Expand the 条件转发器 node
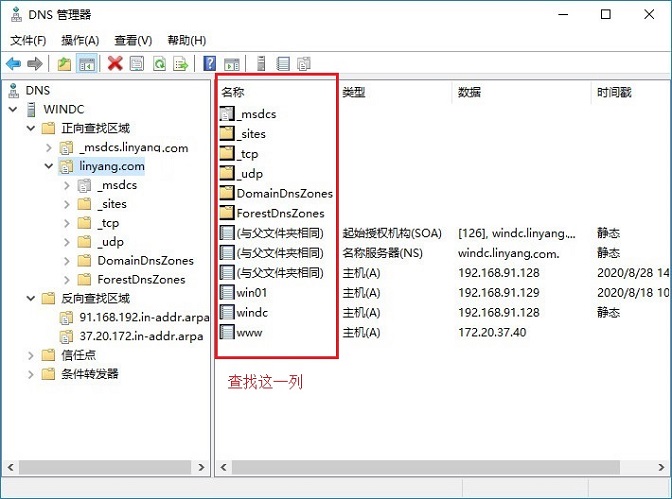Viewport: 672px width, 499px height. 31,374
